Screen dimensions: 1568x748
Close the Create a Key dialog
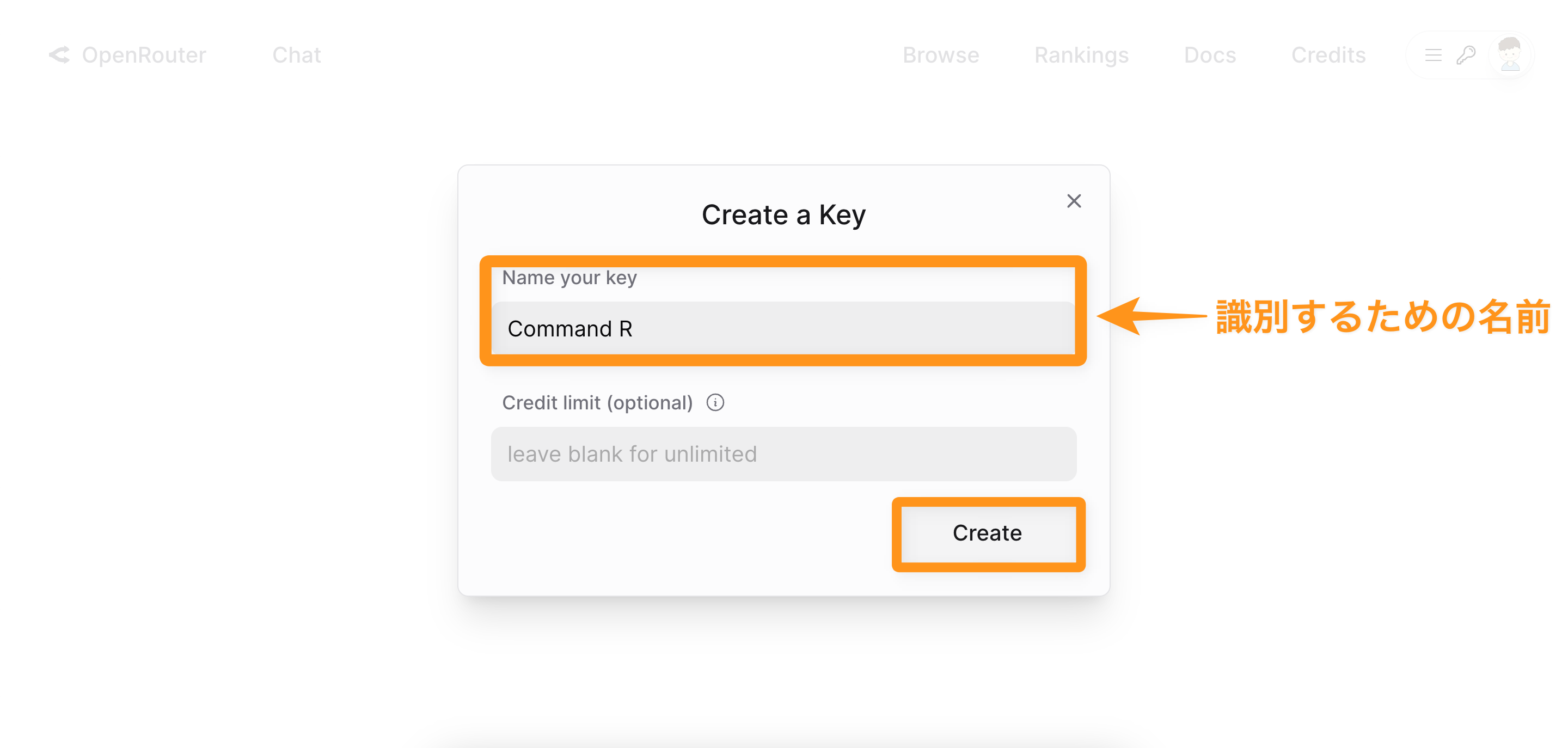[x=1074, y=201]
